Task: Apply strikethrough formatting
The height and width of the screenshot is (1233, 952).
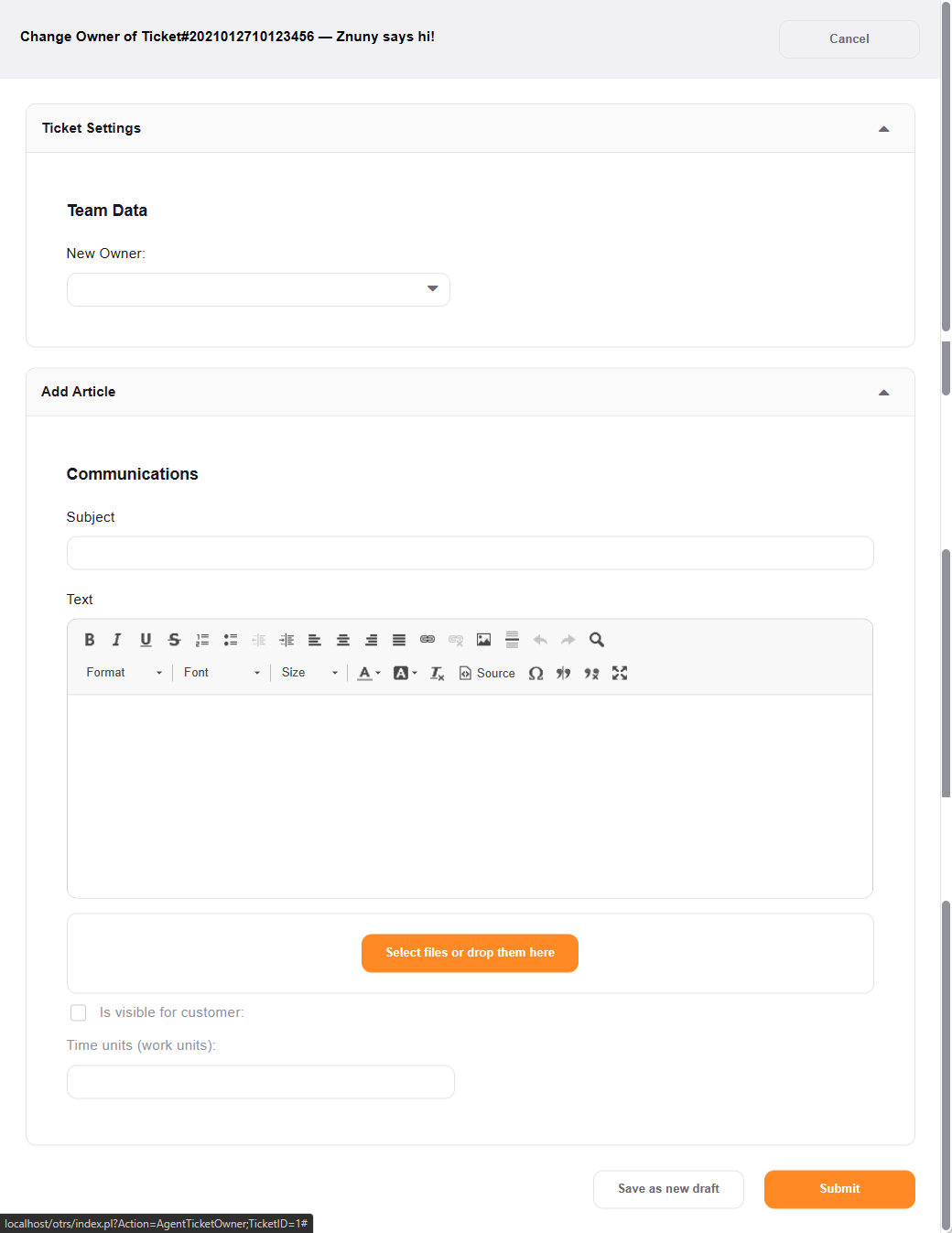Action: pos(174,639)
